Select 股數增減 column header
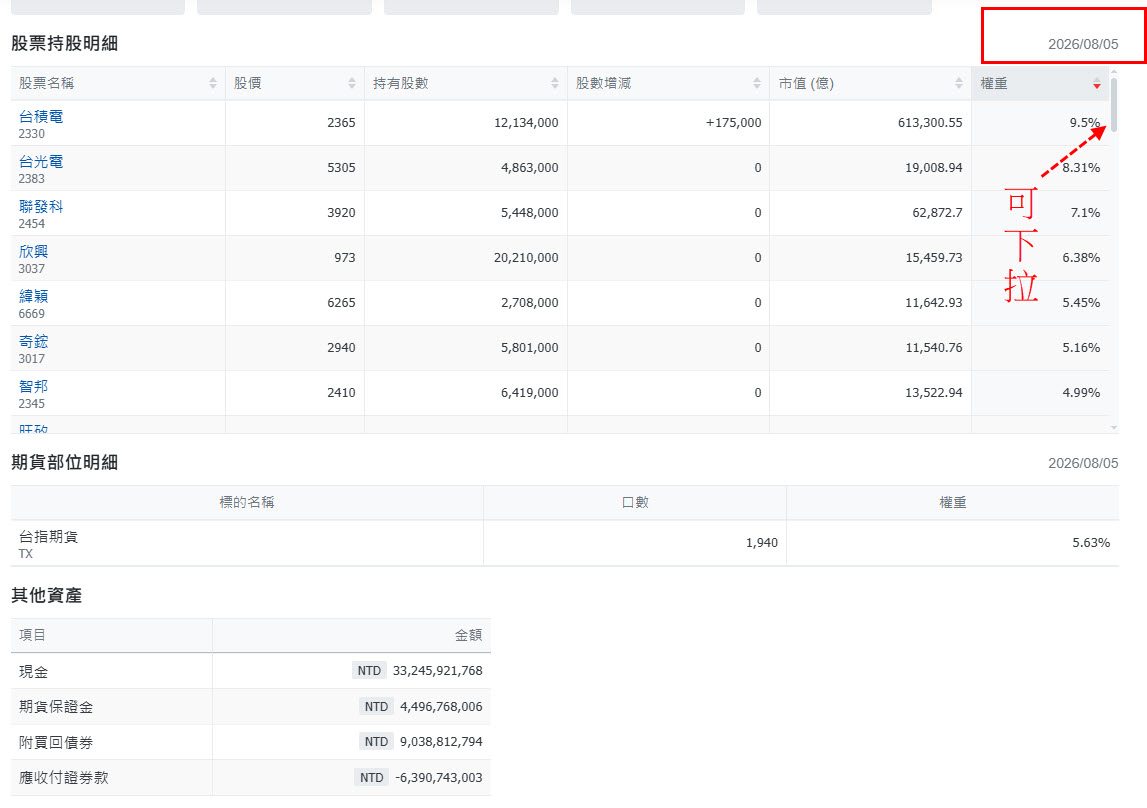Viewport: 1147px width, 808px height. [x=668, y=83]
